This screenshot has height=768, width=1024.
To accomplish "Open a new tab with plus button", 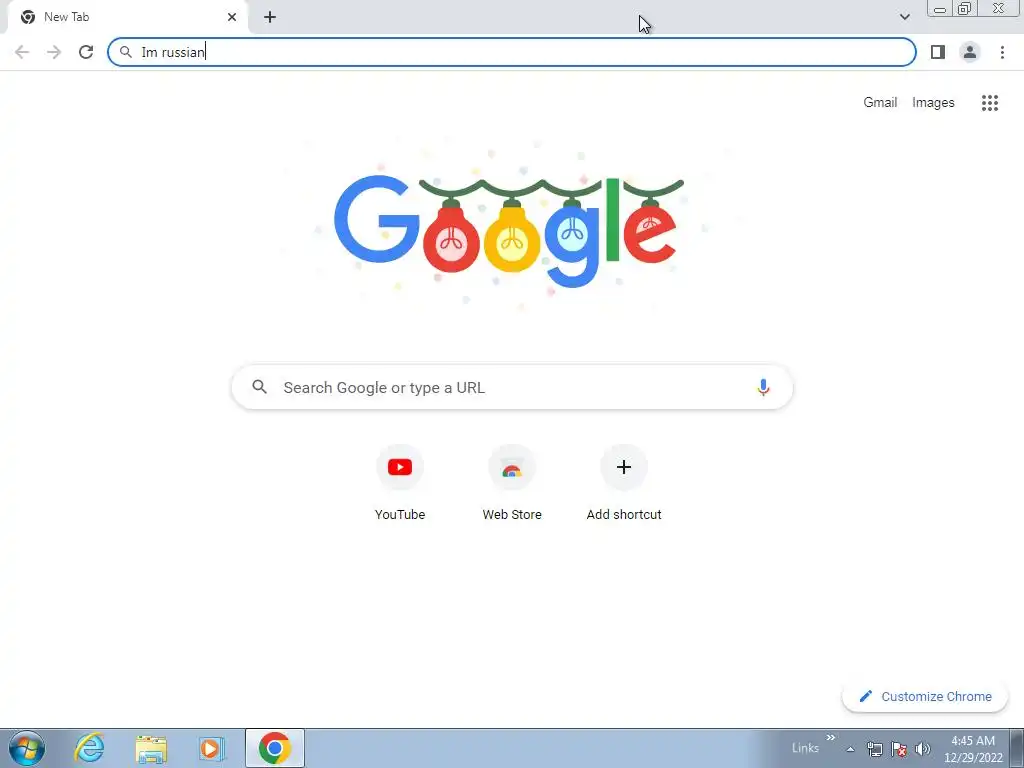I will [x=270, y=17].
